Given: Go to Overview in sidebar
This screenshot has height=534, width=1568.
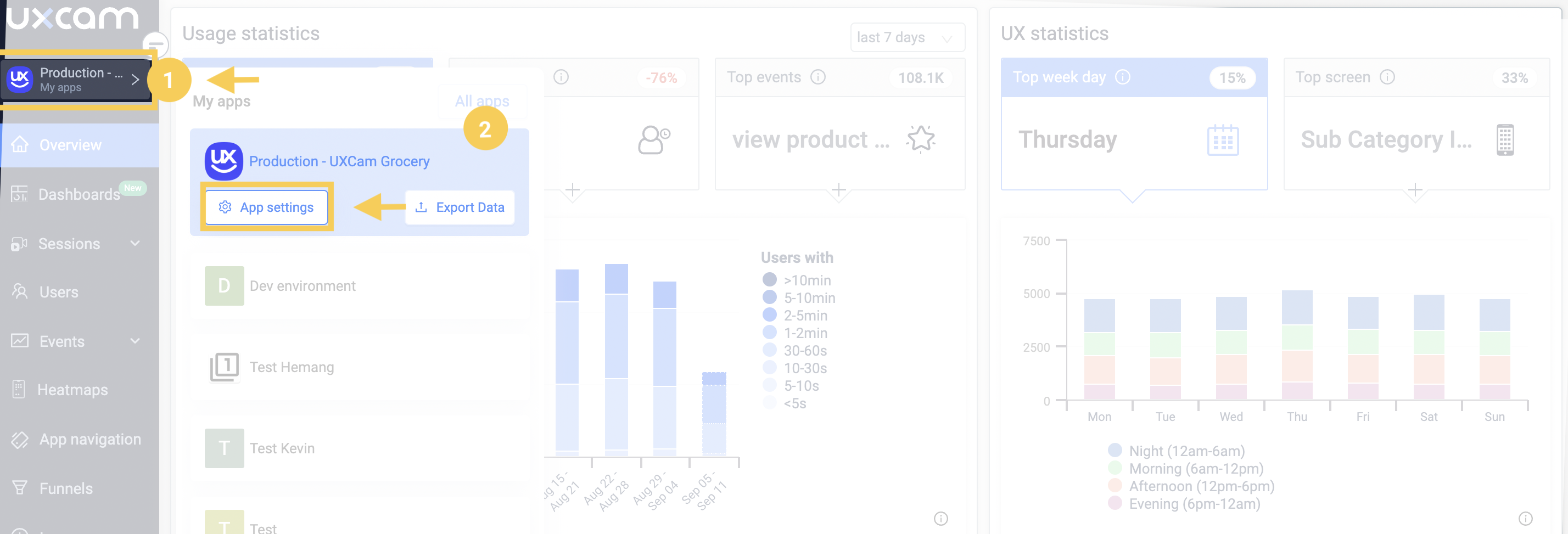Looking at the screenshot, I should (79, 145).
